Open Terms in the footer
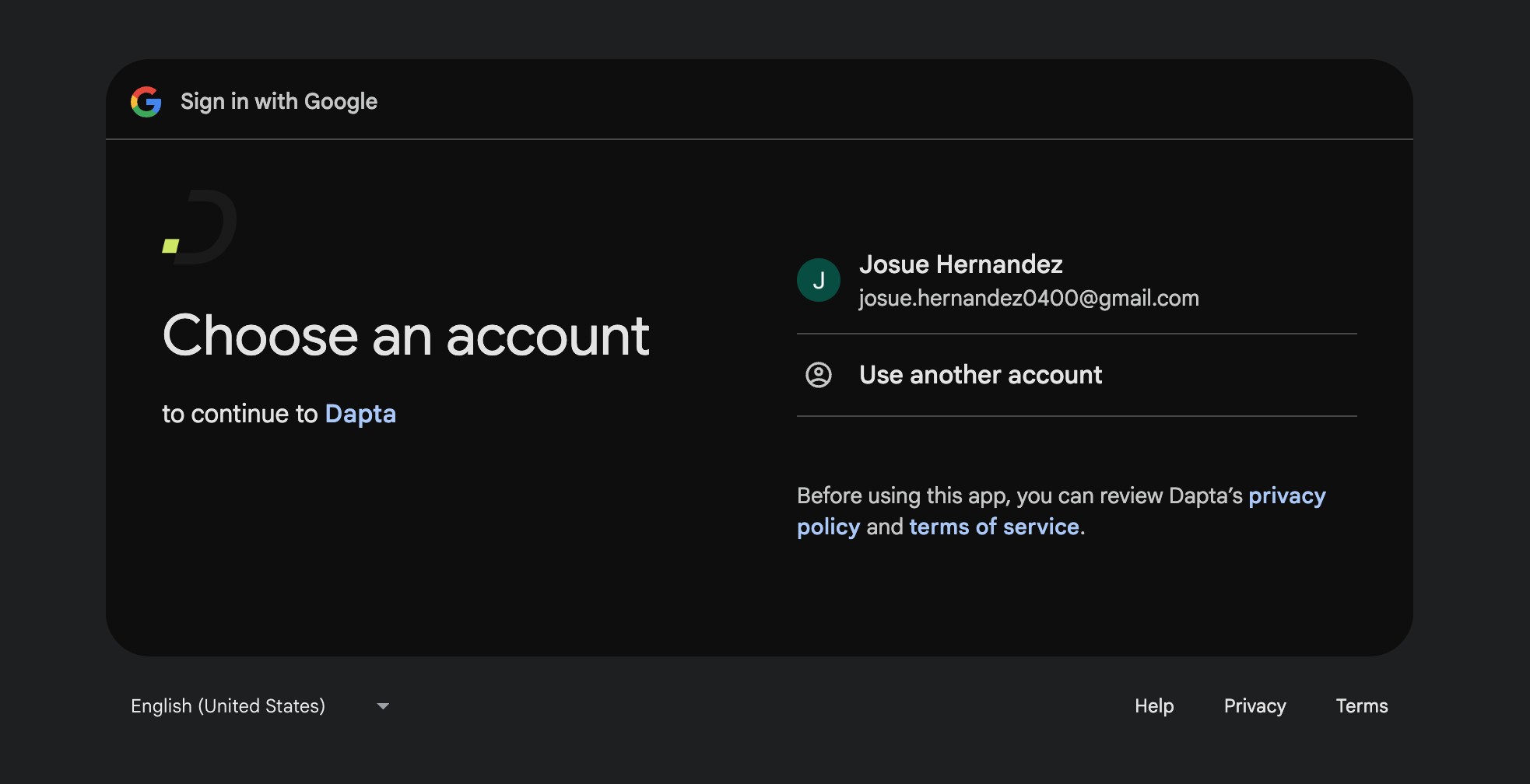This screenshot has width=1530, height=784. [x=1361, y=706]
